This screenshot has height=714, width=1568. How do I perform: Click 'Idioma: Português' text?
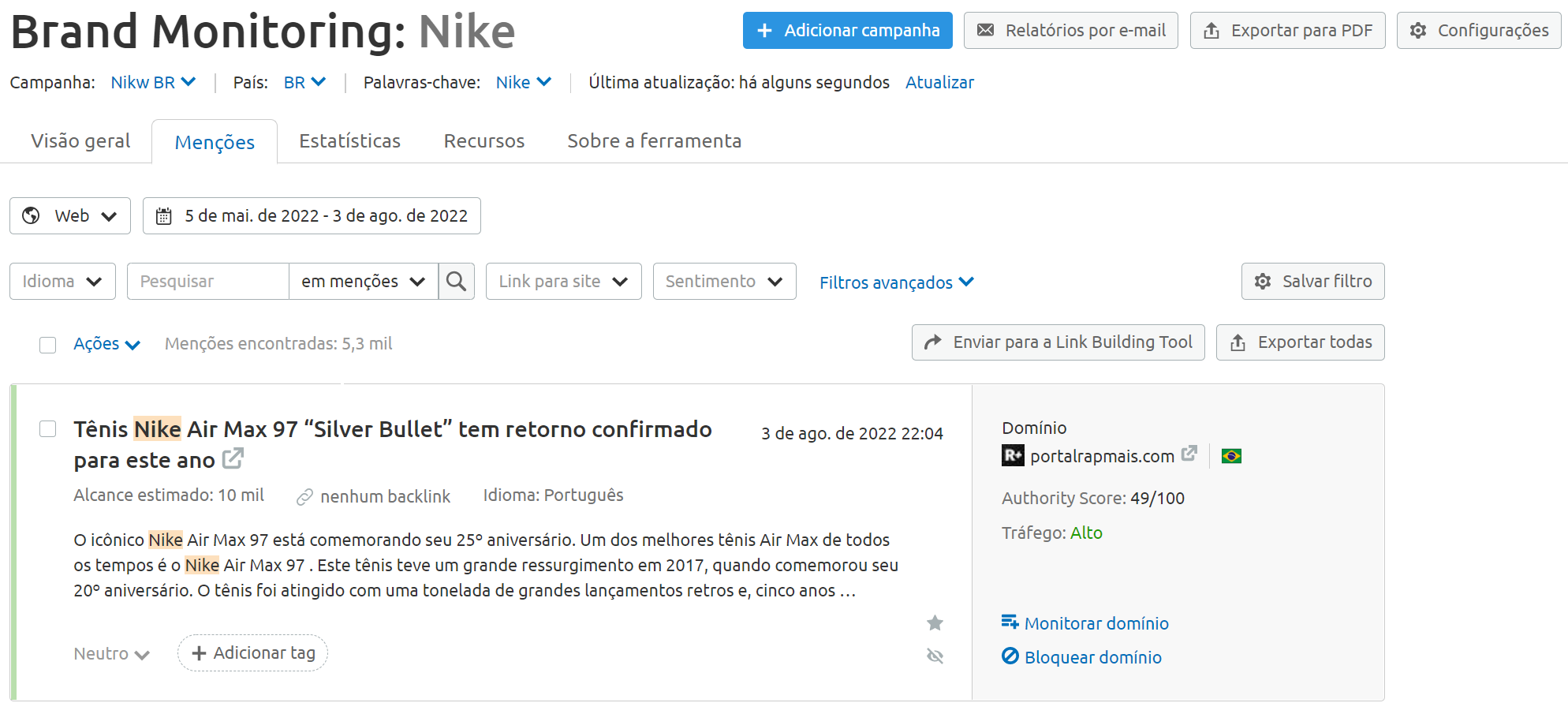(x=553, y=495)
